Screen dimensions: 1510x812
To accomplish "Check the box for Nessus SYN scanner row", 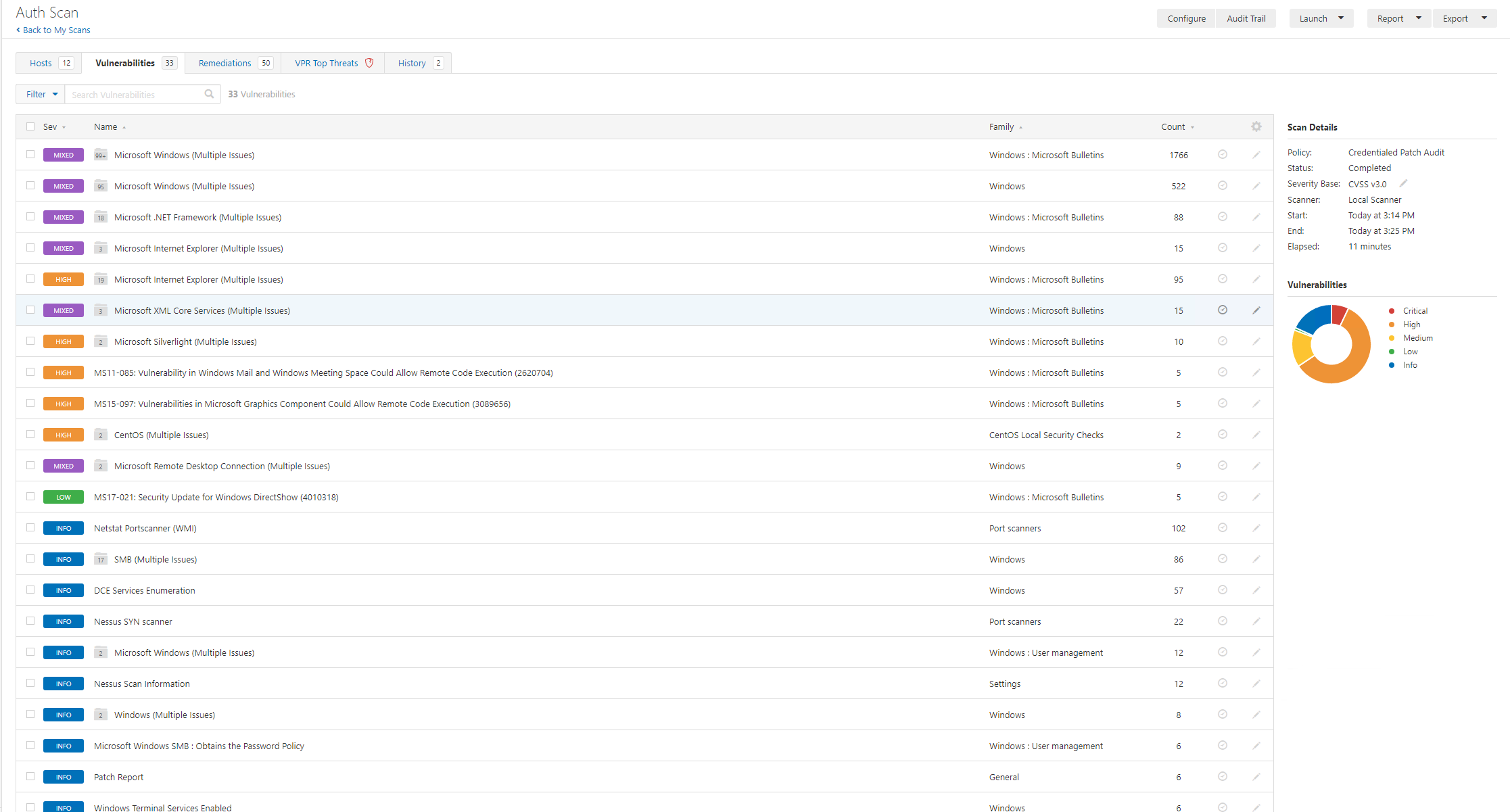I will 30,621.
